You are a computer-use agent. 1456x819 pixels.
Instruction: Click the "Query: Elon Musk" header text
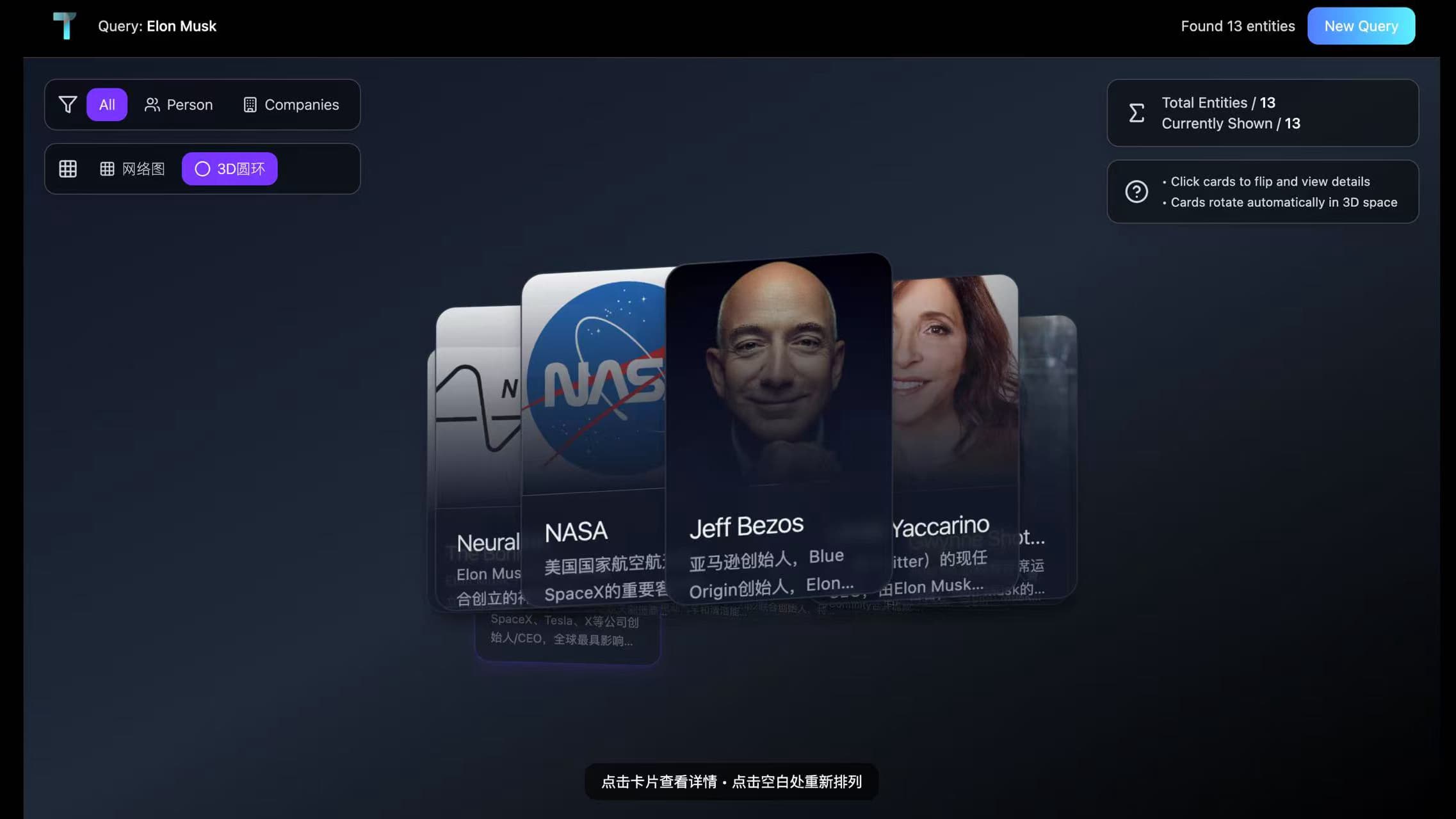pyautogui.click(x=157, y=26)
